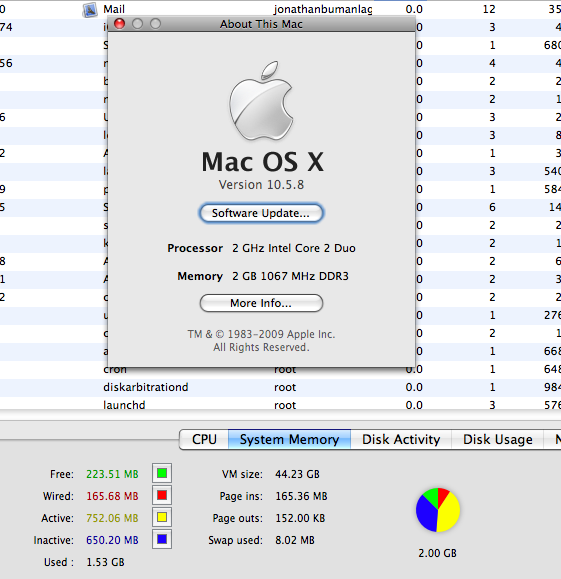Click the green Free memory color swatch

(x=162, y=473)
